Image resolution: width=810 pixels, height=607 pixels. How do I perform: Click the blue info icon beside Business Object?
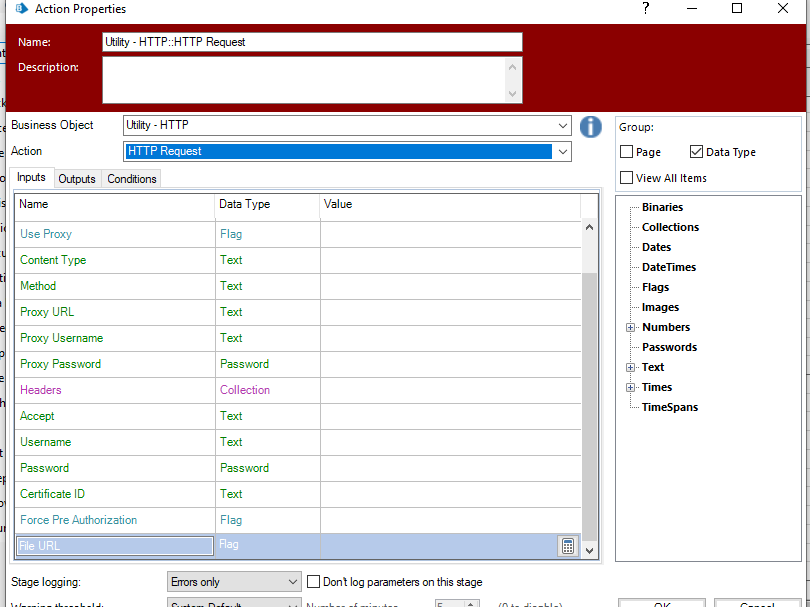point(591,127)
